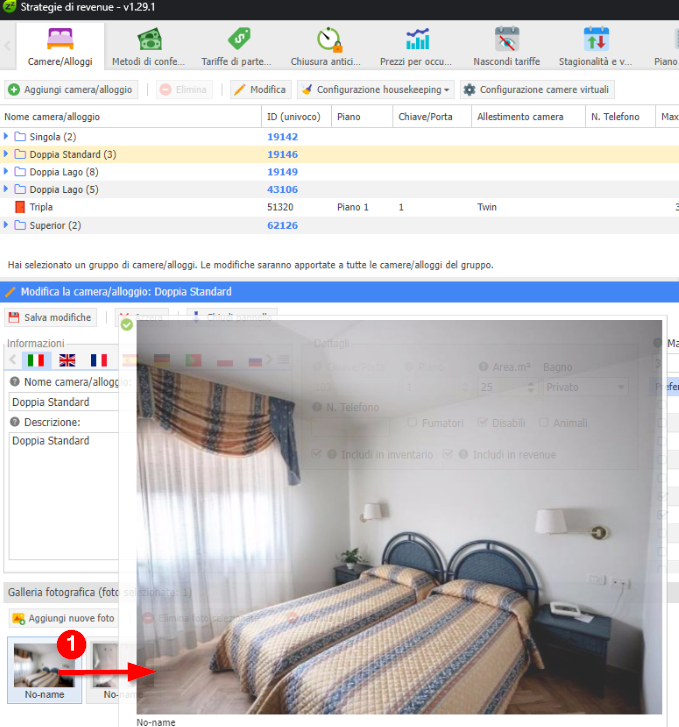679x727 pixels.
Task: Click Aggiungi camera/alloggio button
Action: [x=71, y=89]
